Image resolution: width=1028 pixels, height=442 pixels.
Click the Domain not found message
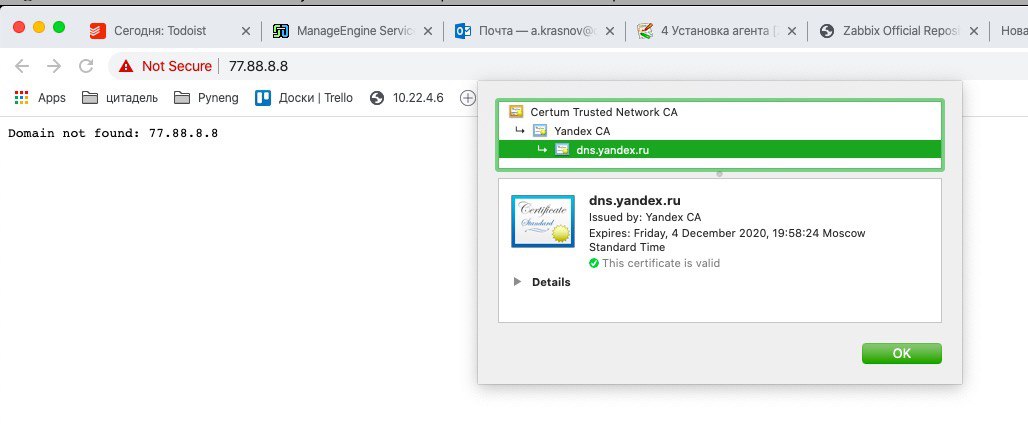[113, 133]
